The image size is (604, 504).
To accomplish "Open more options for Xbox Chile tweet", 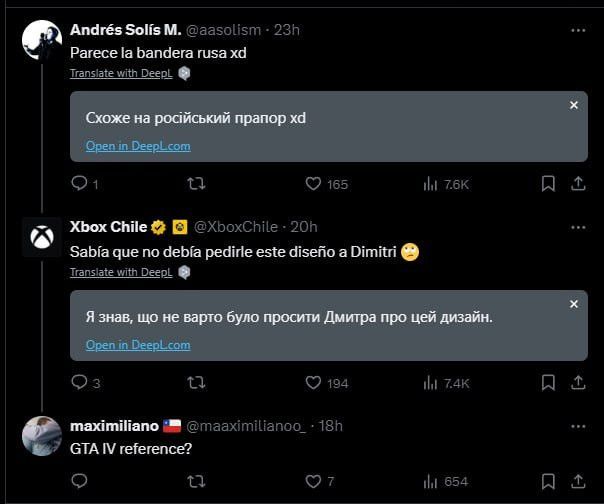I will point(577,227).
